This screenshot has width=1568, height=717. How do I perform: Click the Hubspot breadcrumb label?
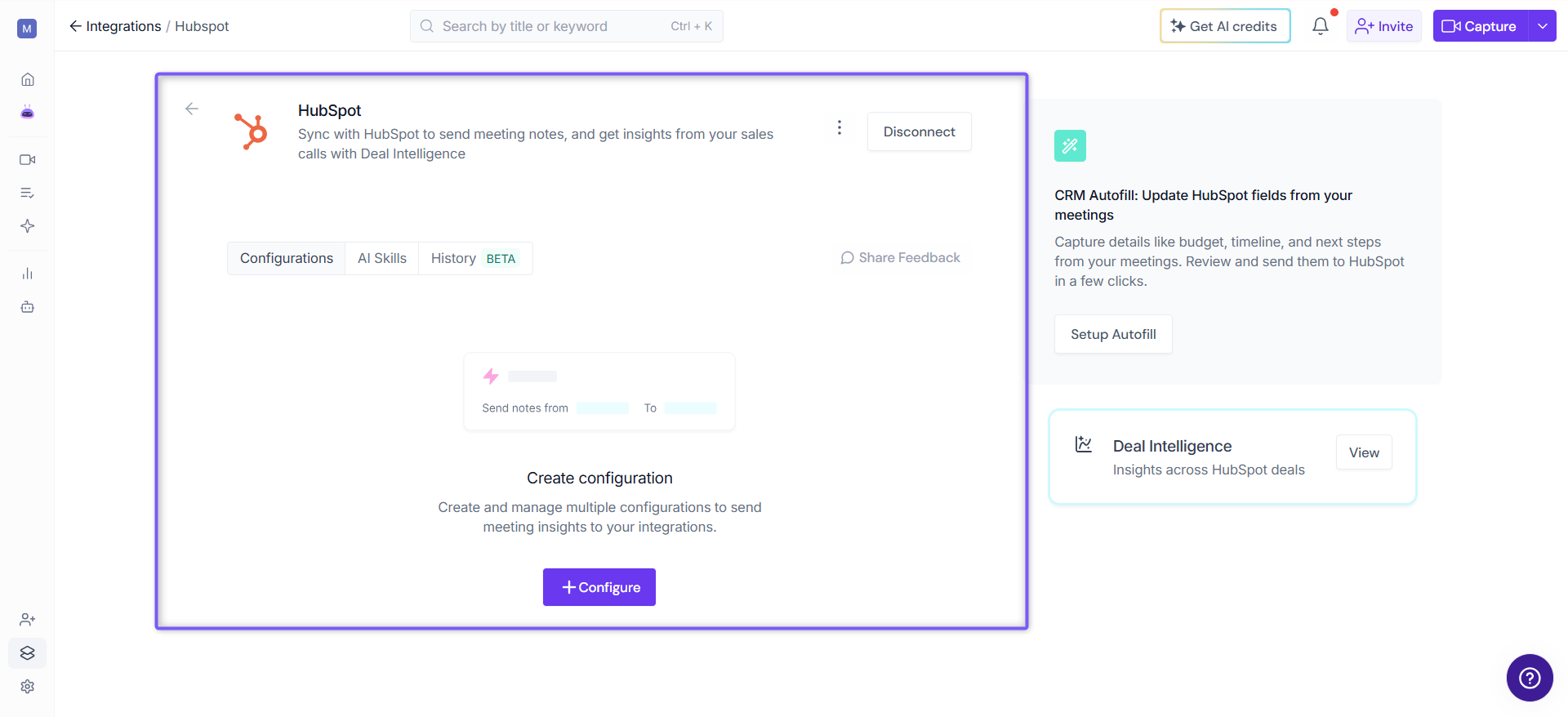pos(202,26)
